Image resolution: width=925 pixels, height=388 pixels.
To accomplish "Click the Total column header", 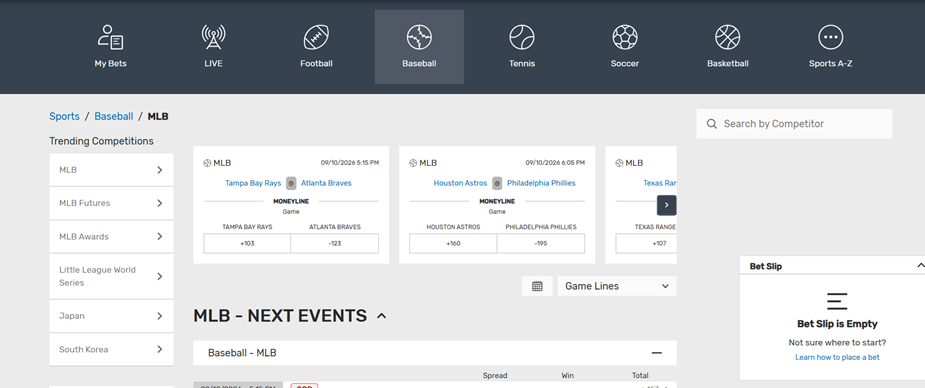I will [x=640, y=376].
